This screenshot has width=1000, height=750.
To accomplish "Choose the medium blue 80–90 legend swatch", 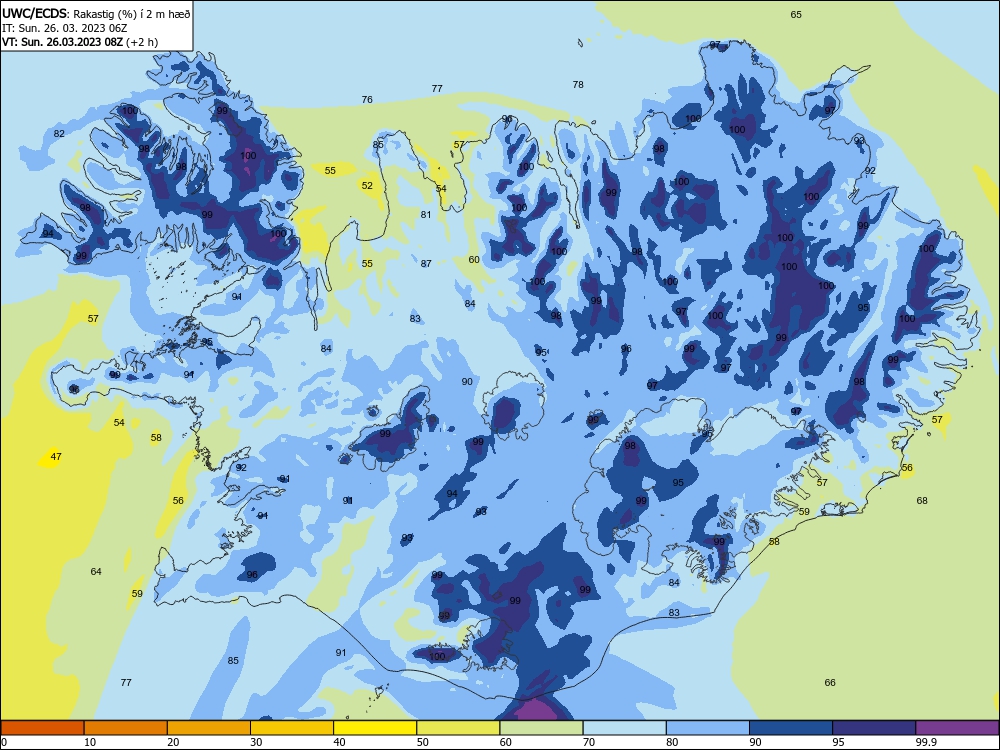I will click(x=707, y=728).
